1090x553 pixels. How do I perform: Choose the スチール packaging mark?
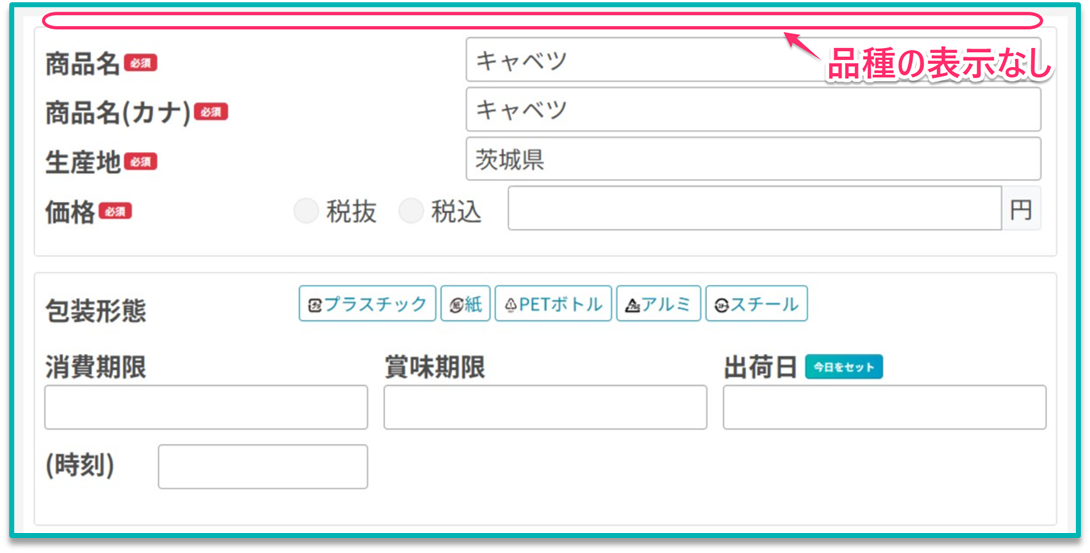[756, 304]
